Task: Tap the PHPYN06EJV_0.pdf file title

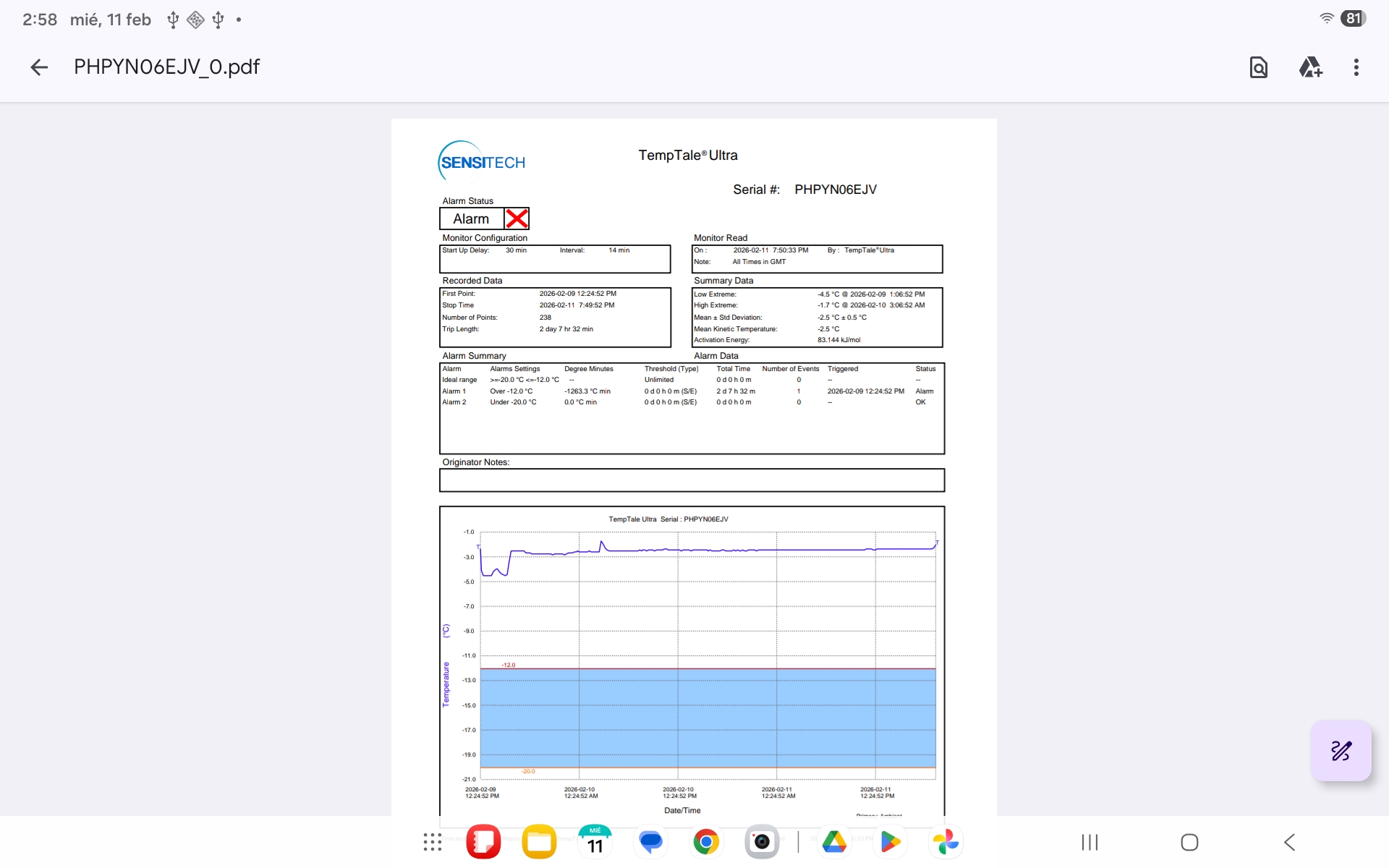Action: pos(166,67)
